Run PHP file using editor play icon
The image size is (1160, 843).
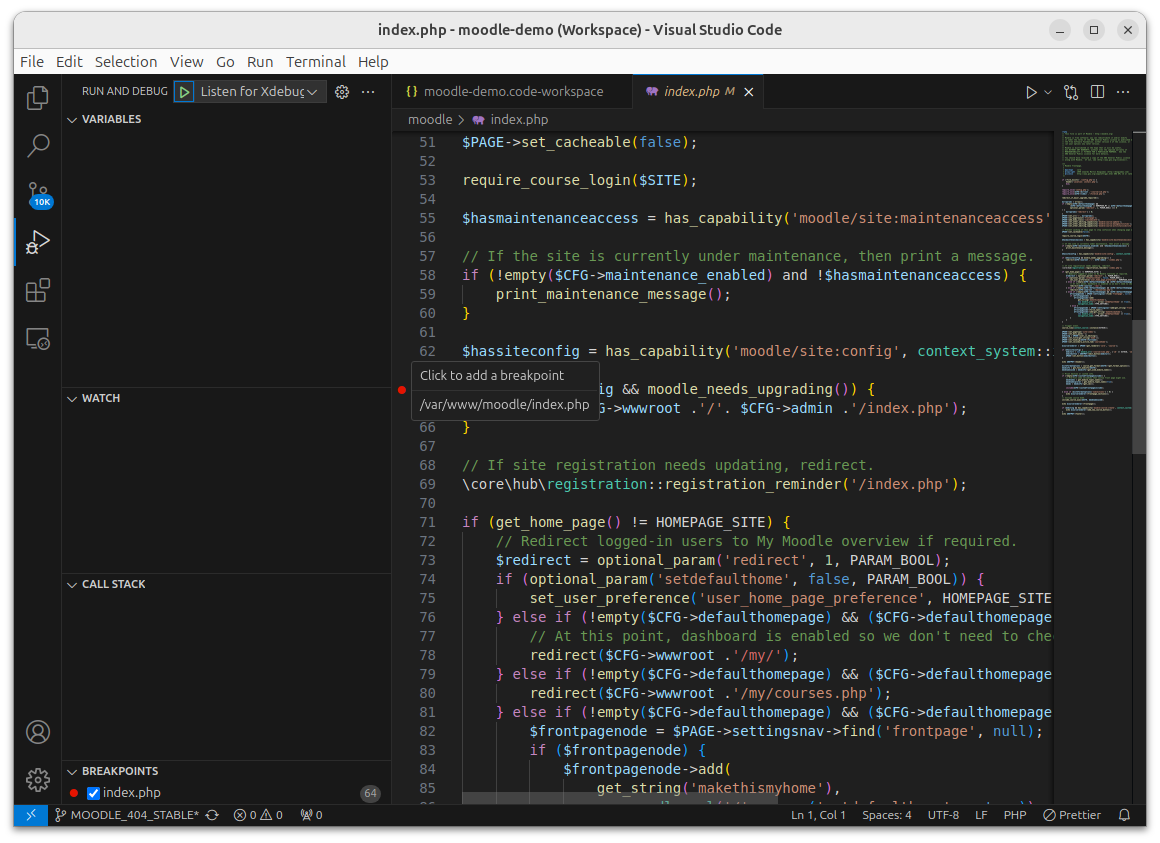point(1031,92)
